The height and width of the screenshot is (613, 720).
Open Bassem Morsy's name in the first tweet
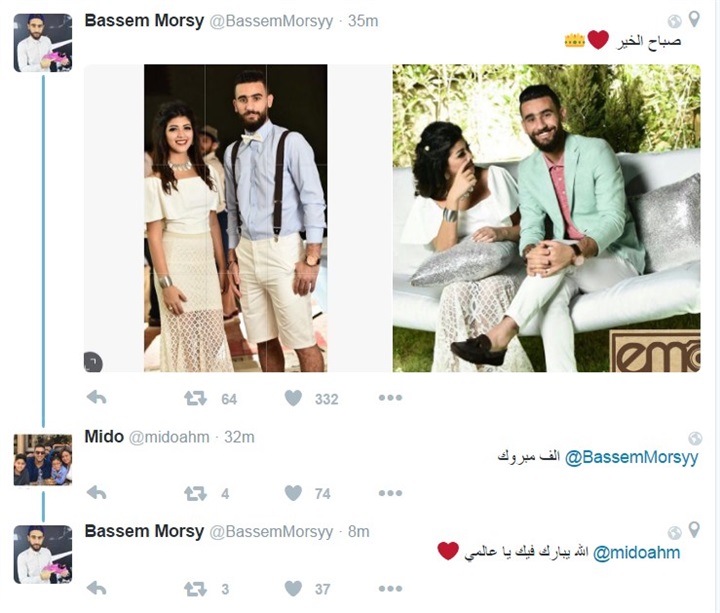[144, 21]
